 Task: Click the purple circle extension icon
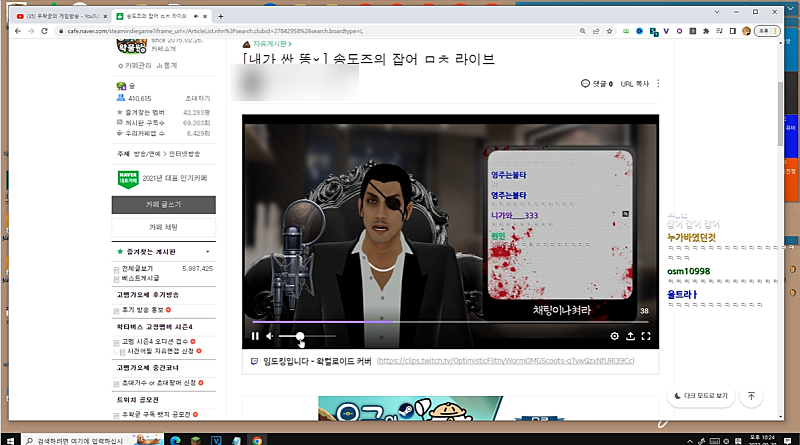tap(679, 31)
